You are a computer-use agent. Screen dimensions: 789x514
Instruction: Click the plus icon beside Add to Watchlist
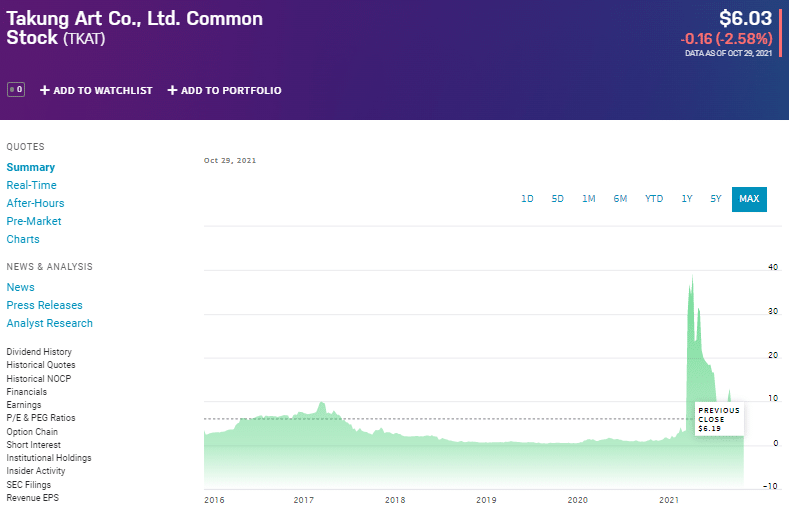click(44, 90)
